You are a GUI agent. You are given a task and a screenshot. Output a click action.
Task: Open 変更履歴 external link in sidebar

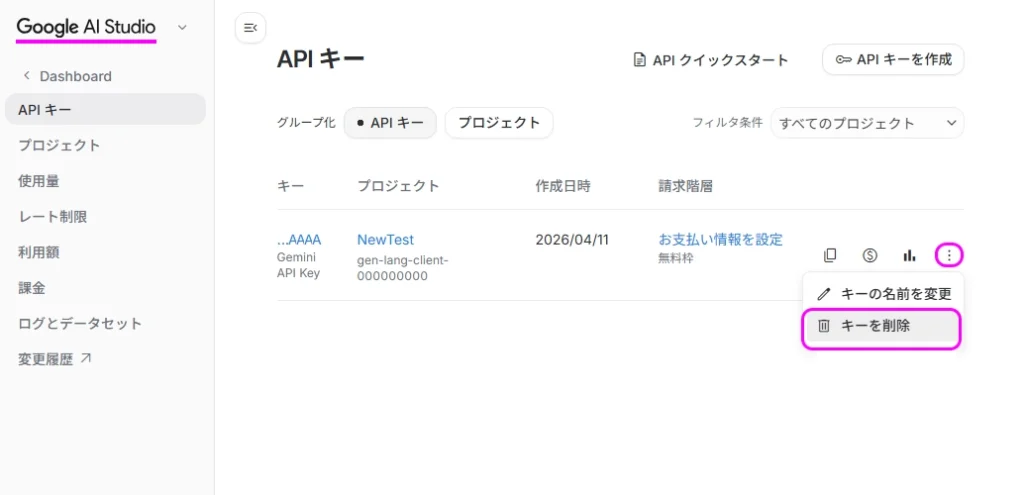[x=54, y=359]
